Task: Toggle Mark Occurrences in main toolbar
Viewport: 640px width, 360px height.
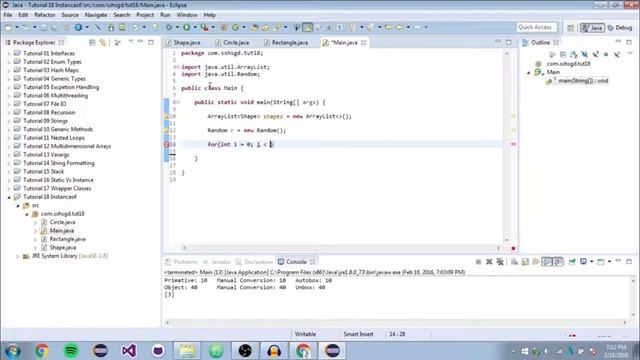Action: point(307,27)
